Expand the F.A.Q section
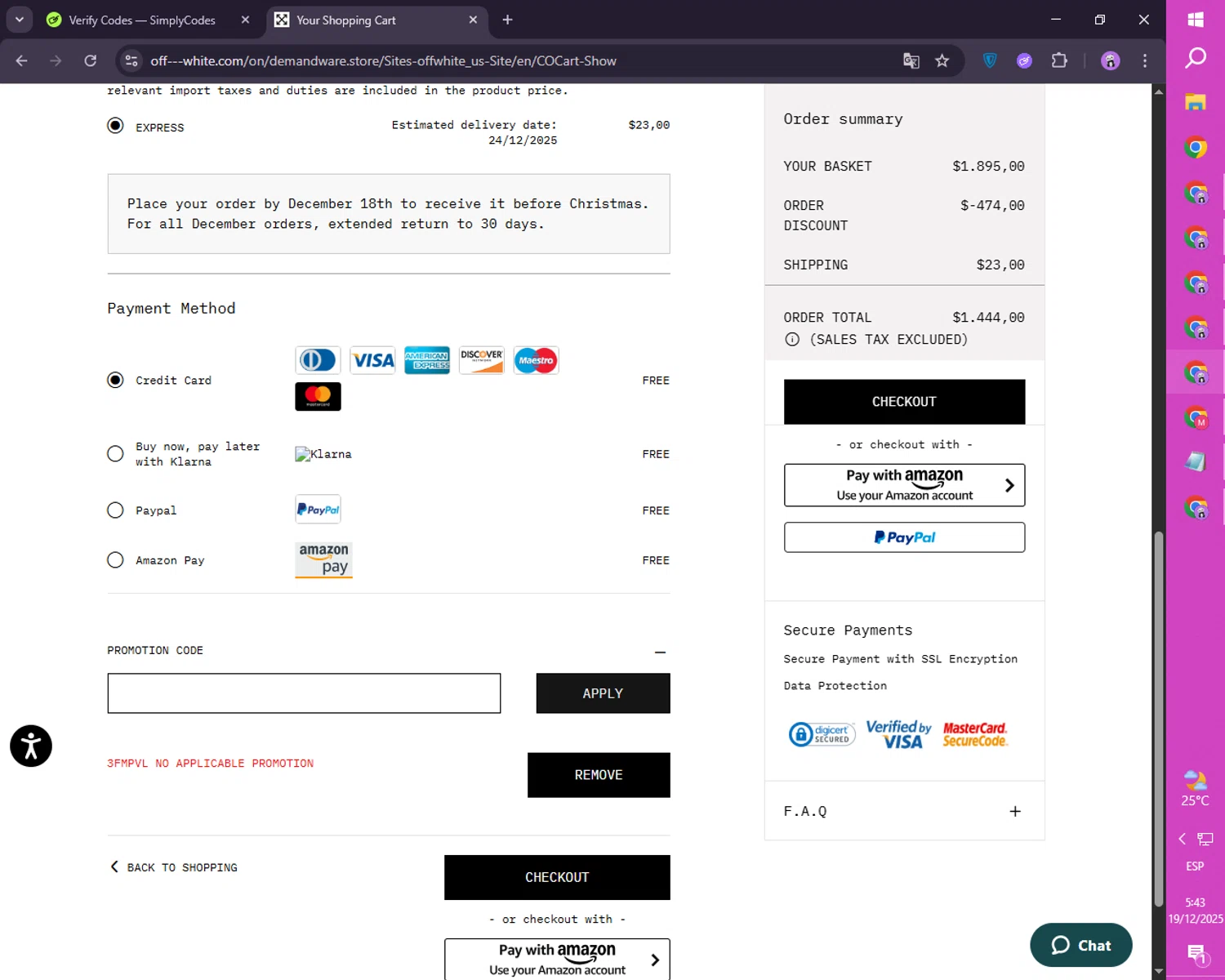Screen dimensions: 1225x980 pos(1015,811)
